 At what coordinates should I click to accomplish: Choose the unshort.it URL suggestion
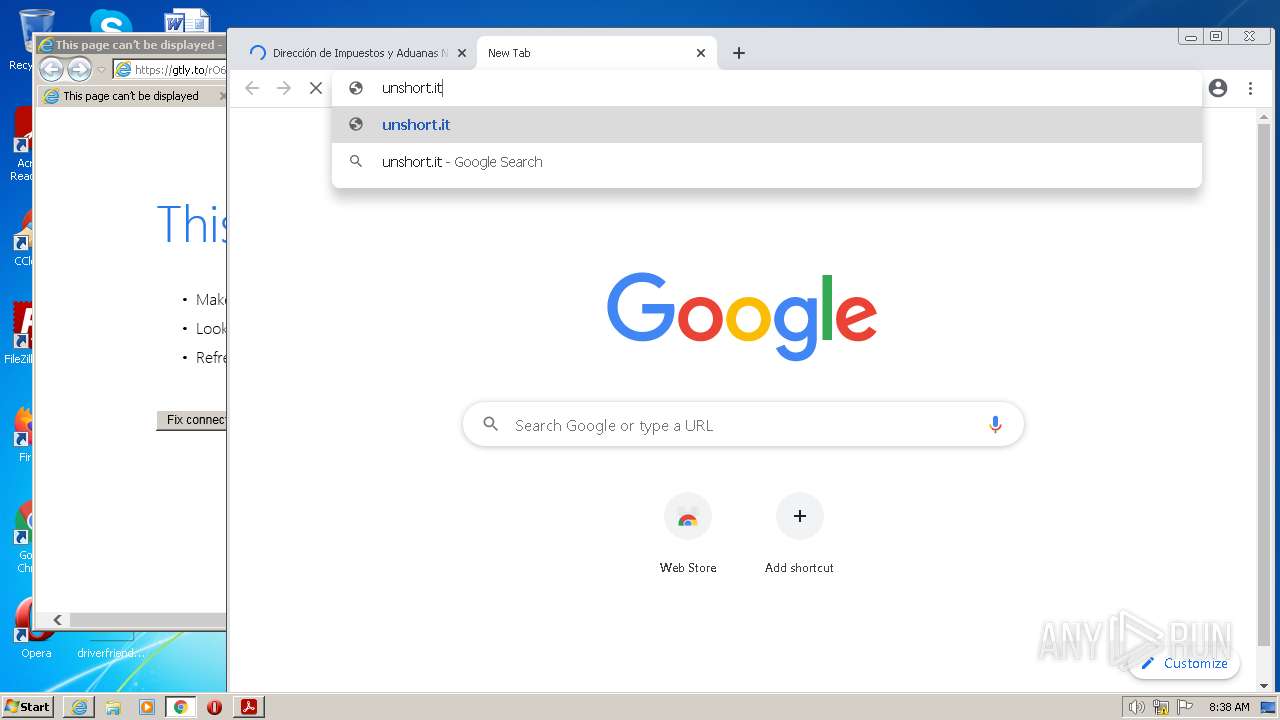[766, 125]
